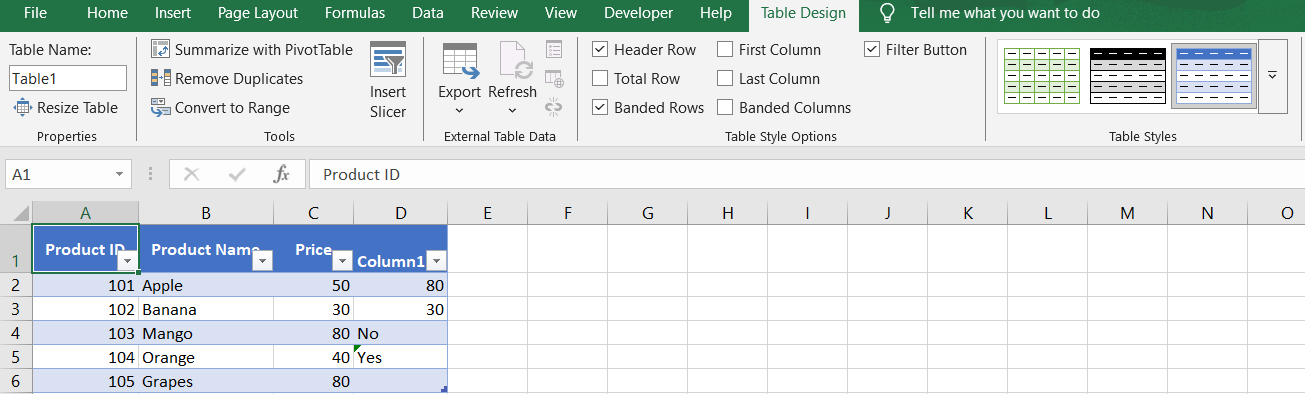Switch to the View tab

point(561,13)
